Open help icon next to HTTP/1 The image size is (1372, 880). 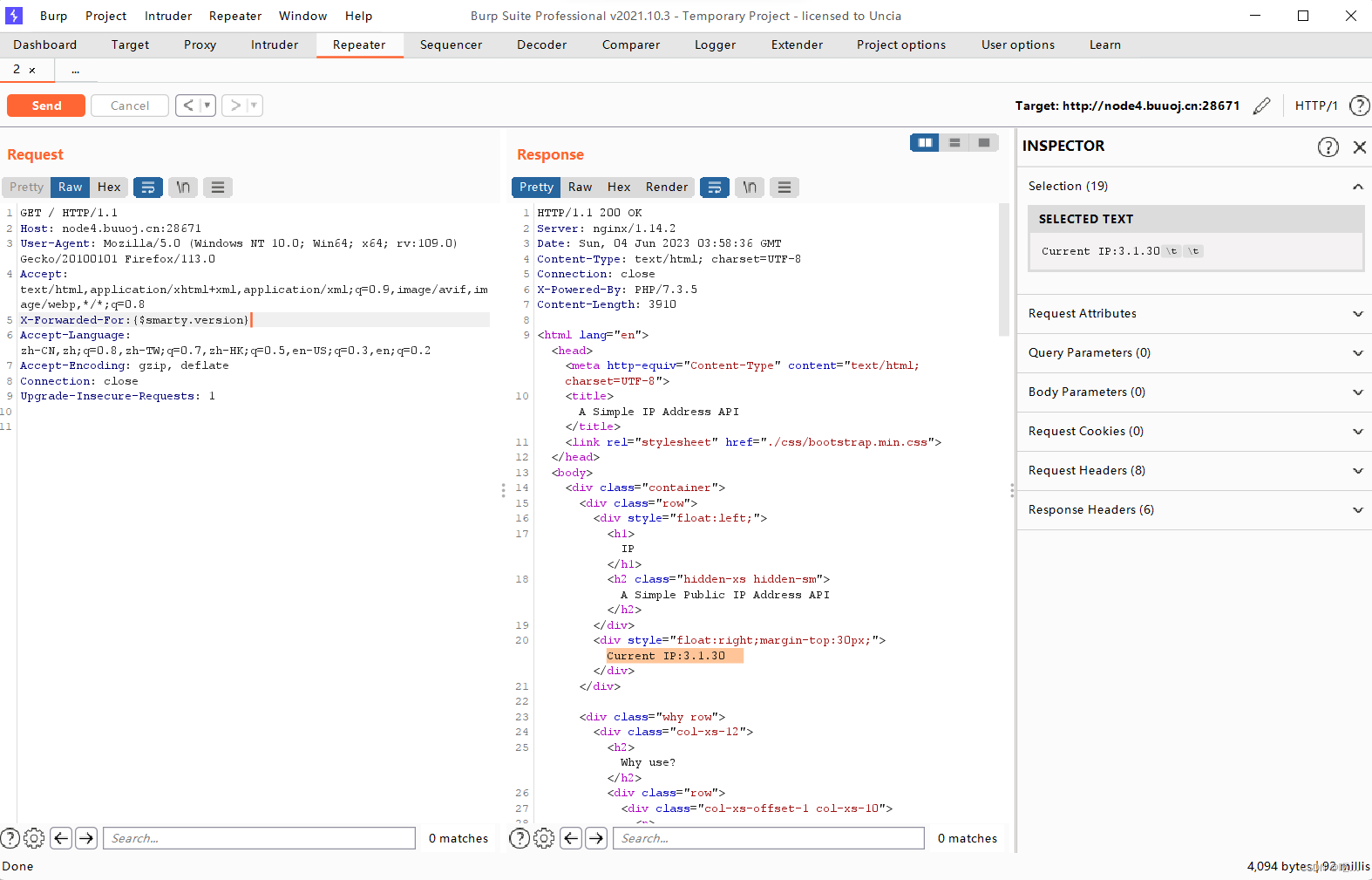[x=1359, y=106]
